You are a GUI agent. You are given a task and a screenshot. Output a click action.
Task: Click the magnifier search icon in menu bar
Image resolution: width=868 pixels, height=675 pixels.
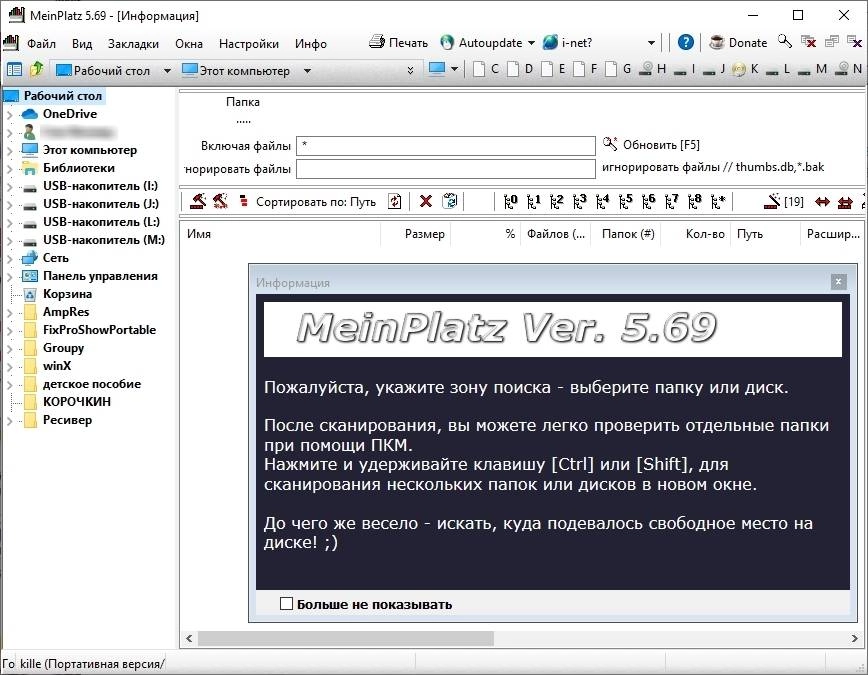(784, 41)
